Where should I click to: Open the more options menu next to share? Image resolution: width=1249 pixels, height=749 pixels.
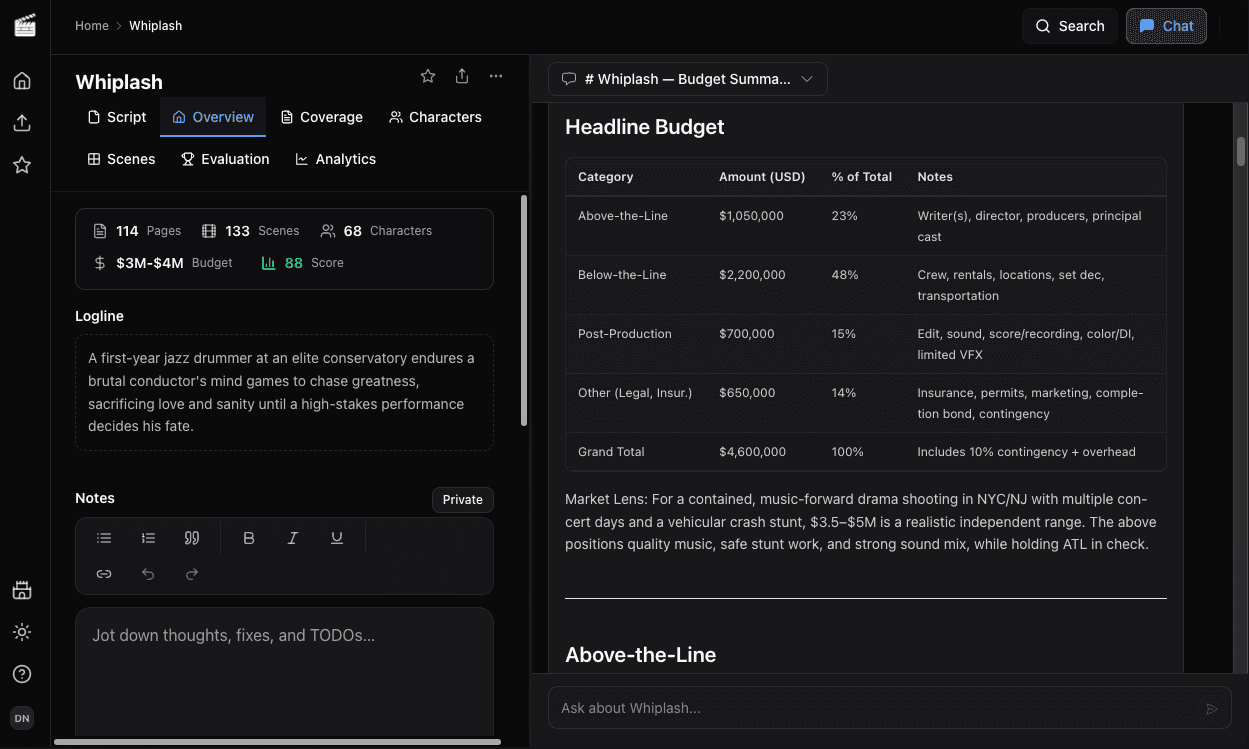[496, 76]
